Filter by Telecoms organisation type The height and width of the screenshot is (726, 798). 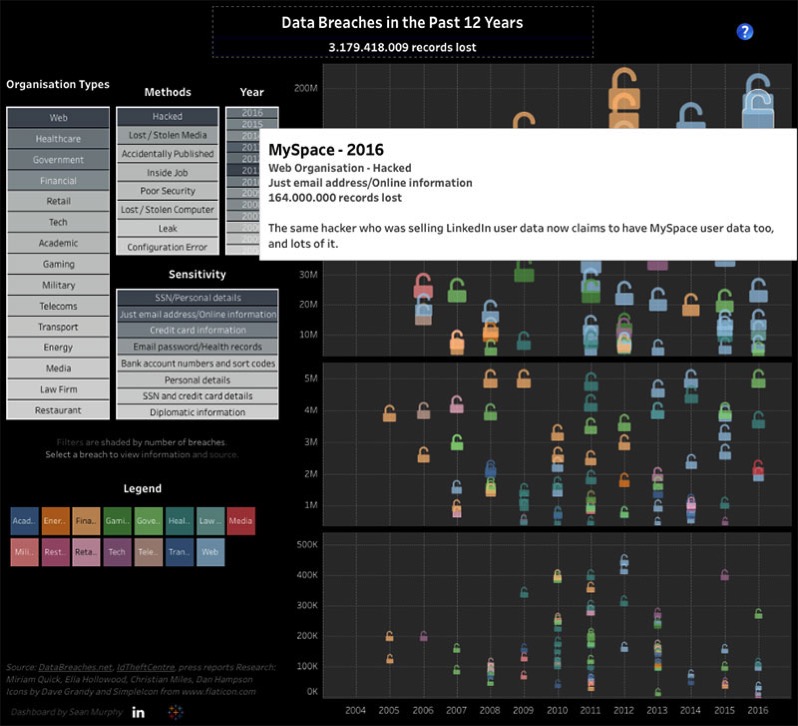point(58,306)
